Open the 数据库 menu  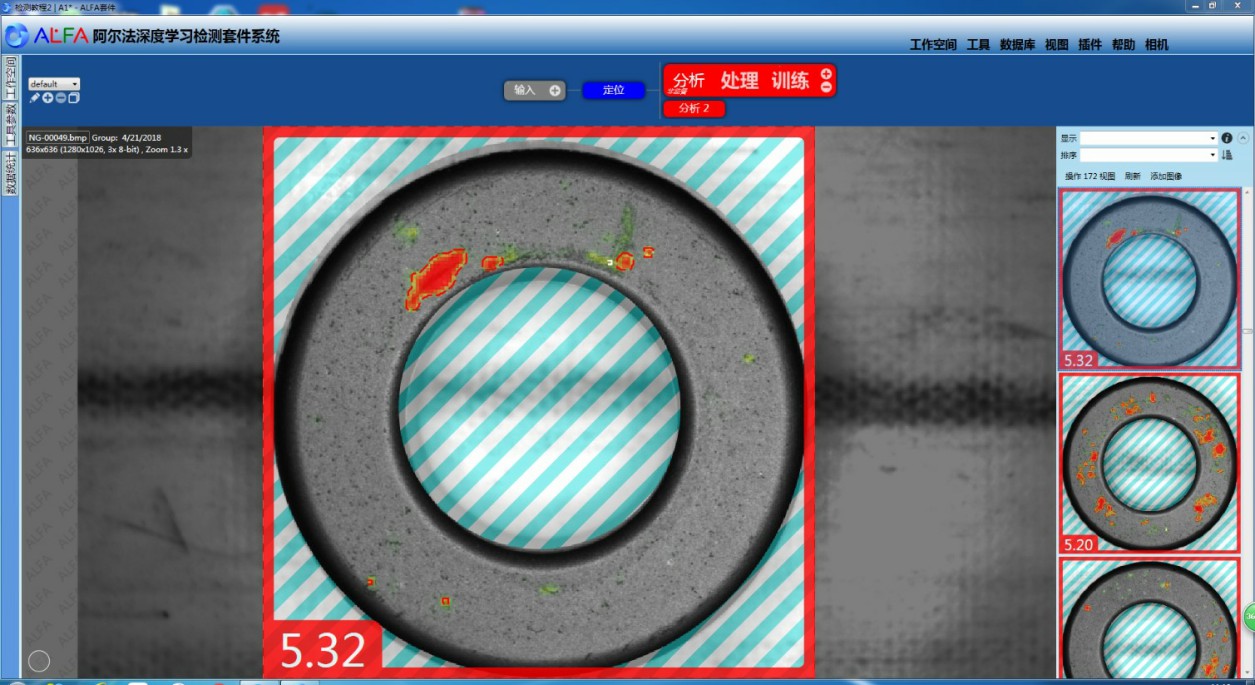(1017, 45)
